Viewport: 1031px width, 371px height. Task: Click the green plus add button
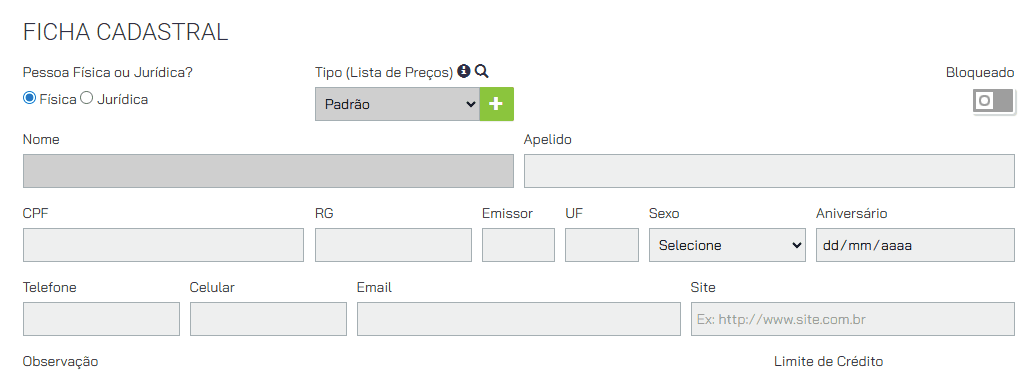point(496,104)
